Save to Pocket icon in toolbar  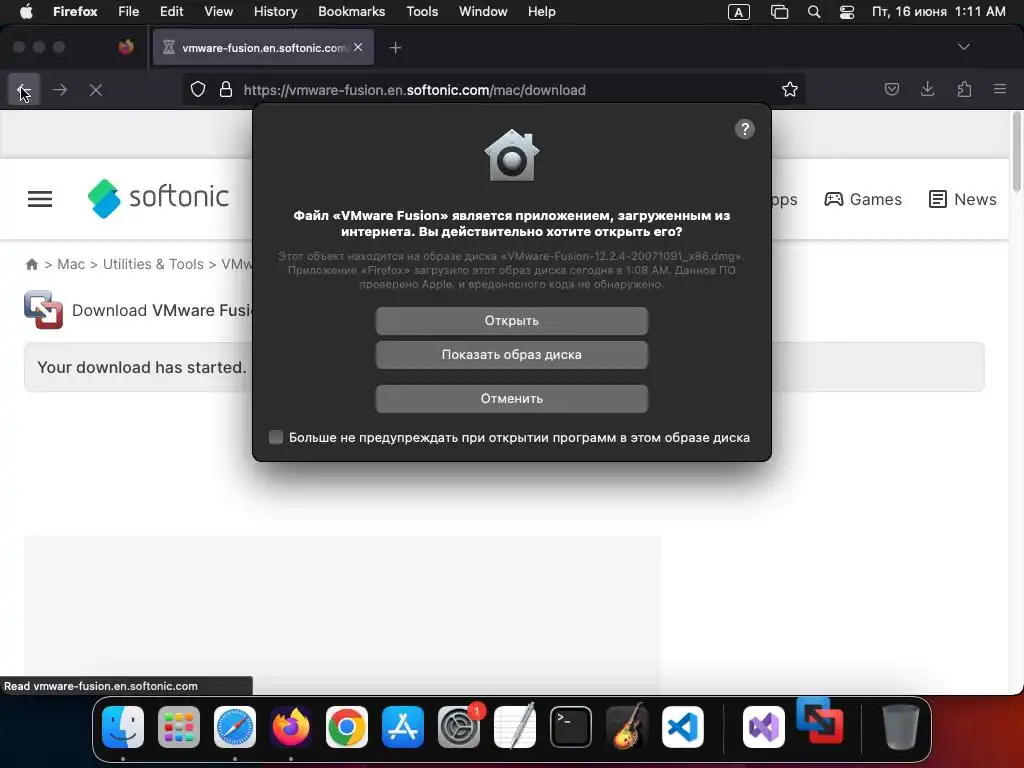891,89
